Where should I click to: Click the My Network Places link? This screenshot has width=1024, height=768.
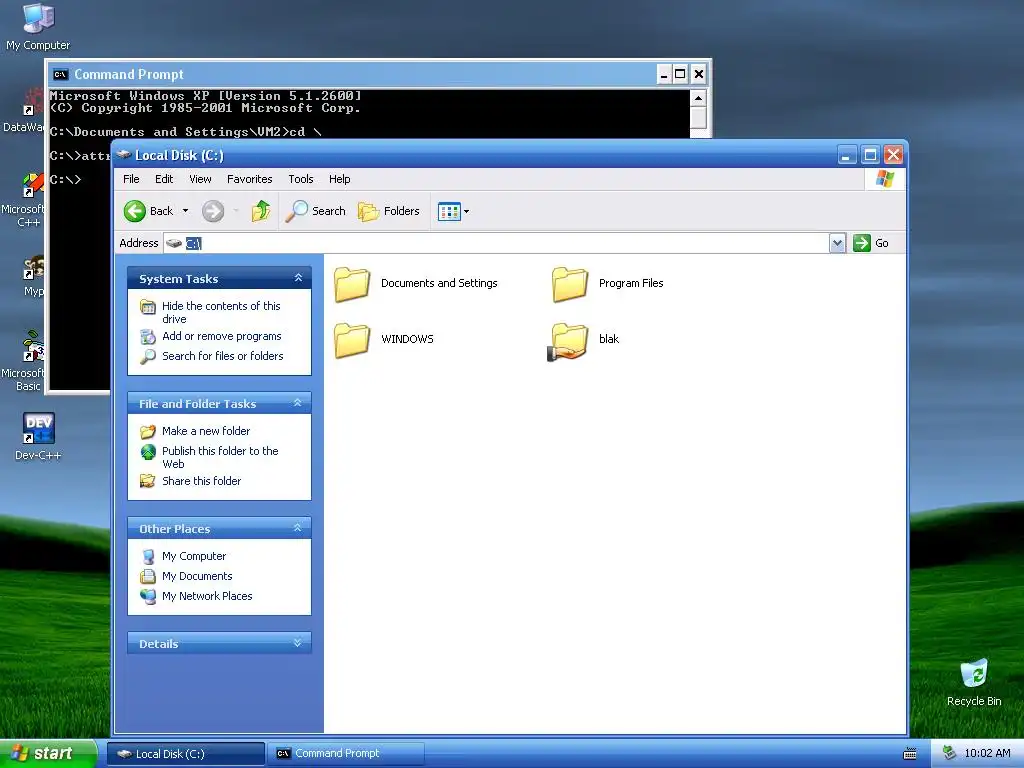point(207,596)
